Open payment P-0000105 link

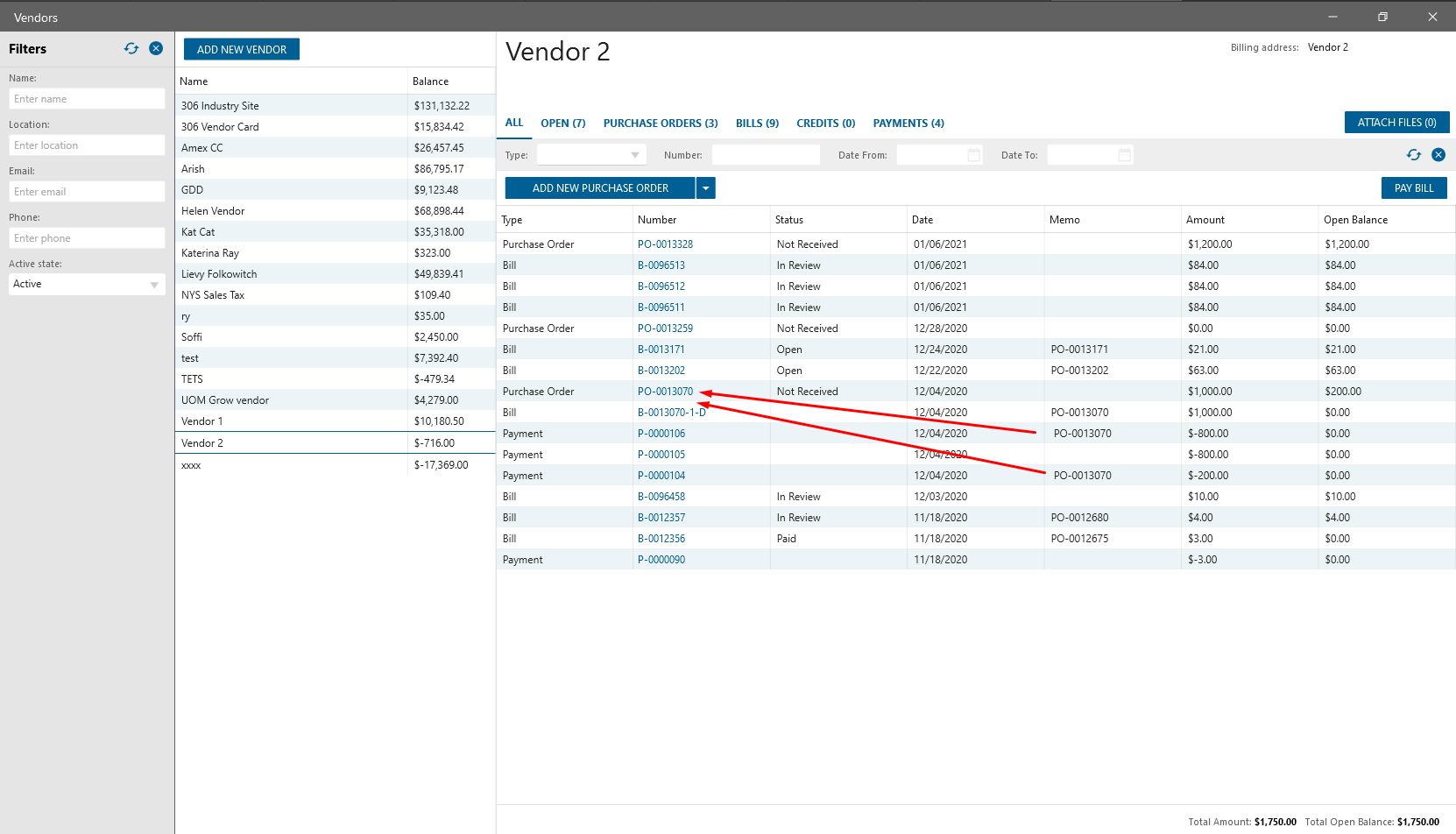coord(661,455)
